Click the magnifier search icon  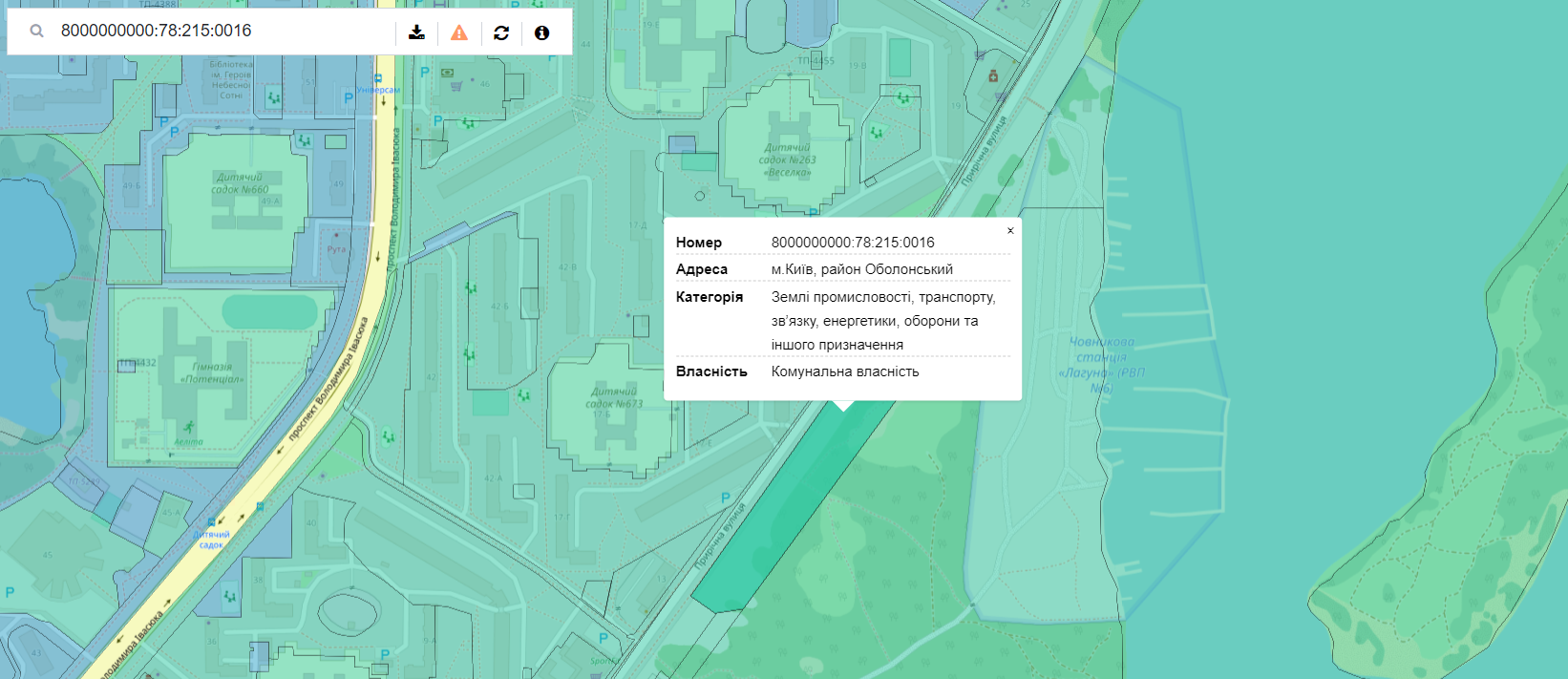36,32
